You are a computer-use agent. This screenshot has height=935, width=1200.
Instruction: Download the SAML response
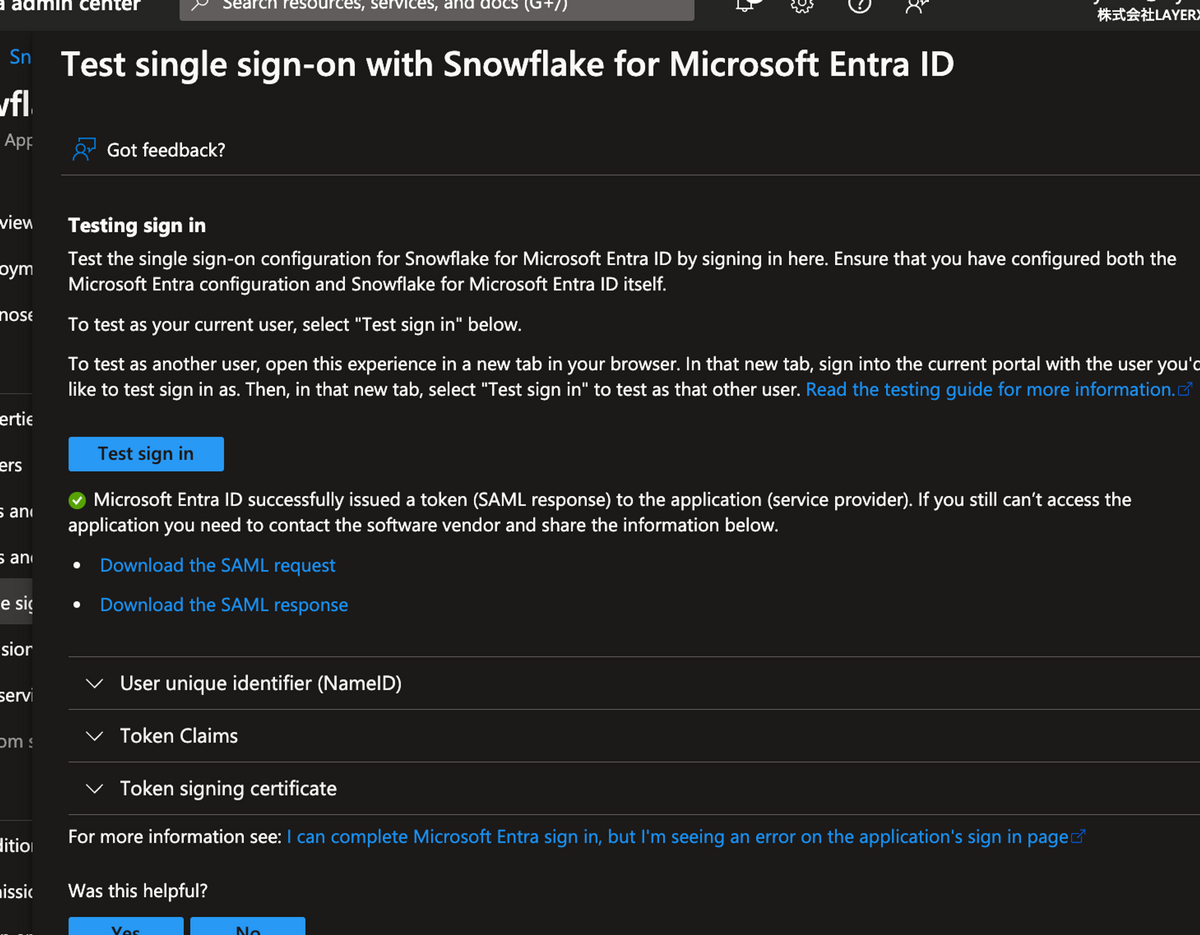point(224,604)
